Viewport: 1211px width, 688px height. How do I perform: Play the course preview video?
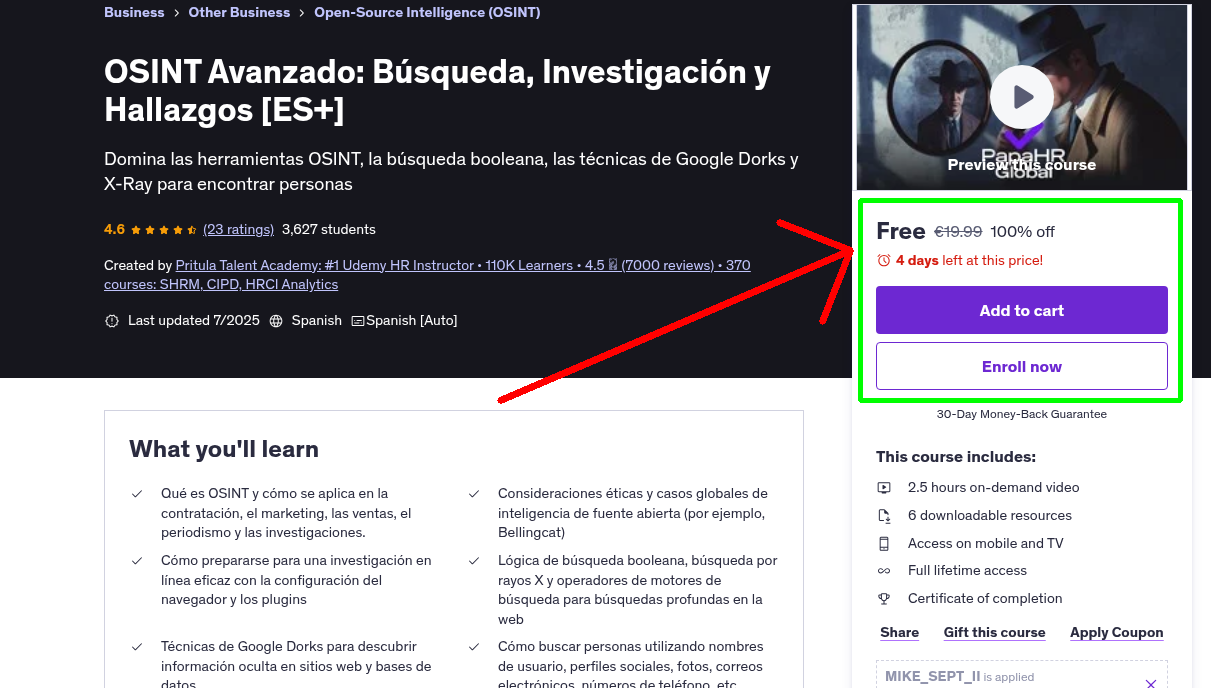coord(1021,97)
